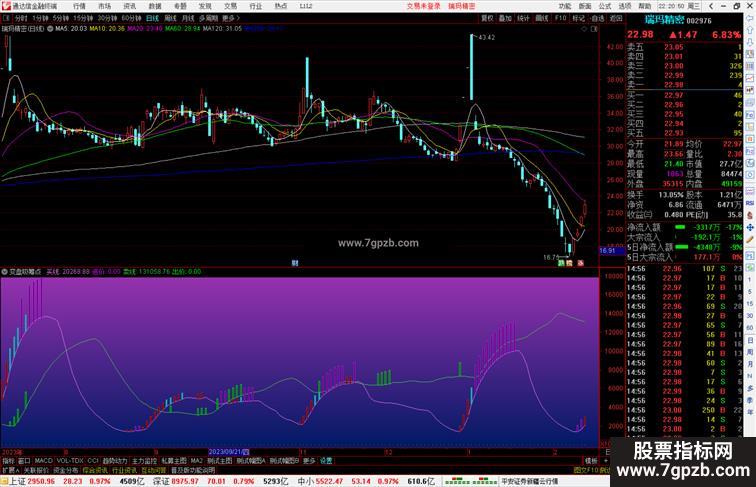Screen dimensions: 756x487
Task: Select the MA2 indicator tab
Action: (196, 461)
